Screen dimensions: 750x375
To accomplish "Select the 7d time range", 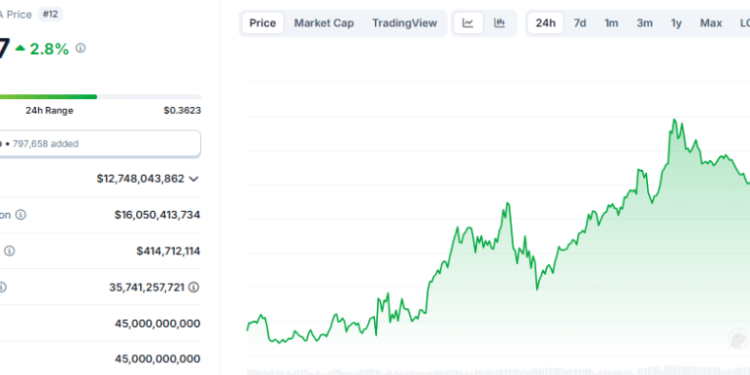I will (x=580, y=23).
